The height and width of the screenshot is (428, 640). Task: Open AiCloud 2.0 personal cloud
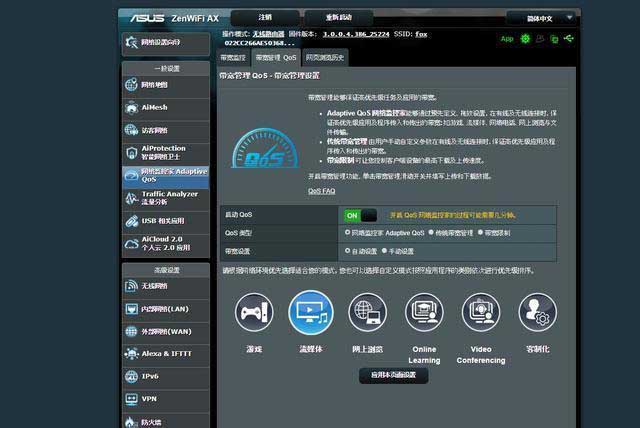coord(166,244)
